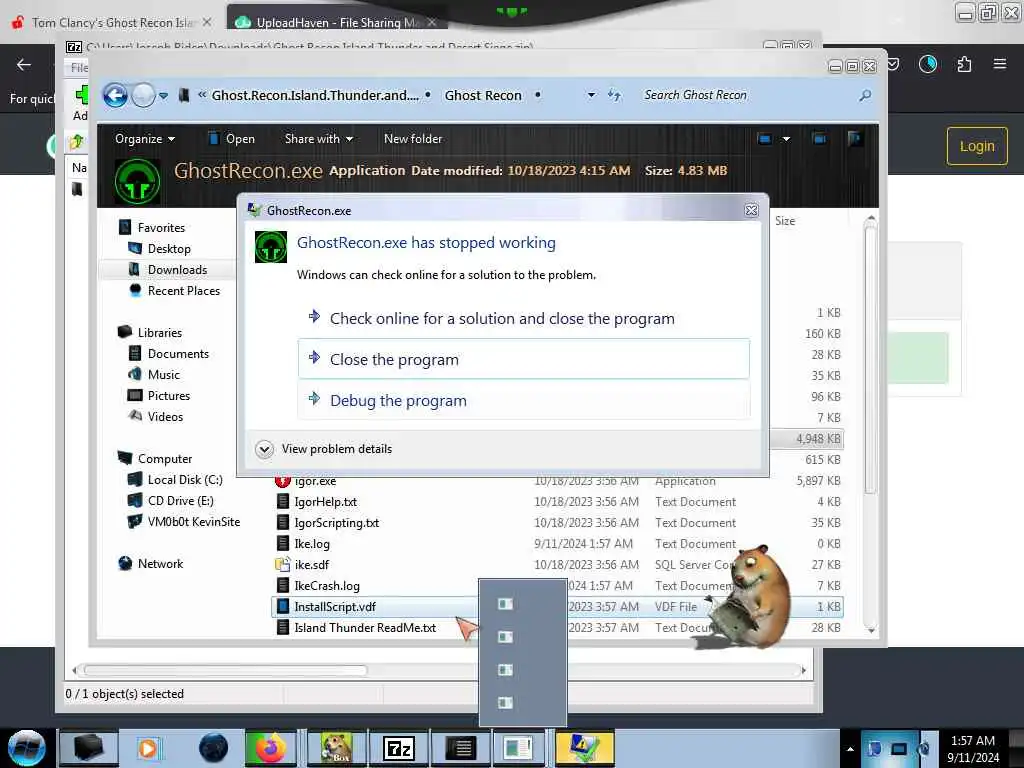
Task: Click New folder in the toolbar
Action: click(x=413, y=139)
